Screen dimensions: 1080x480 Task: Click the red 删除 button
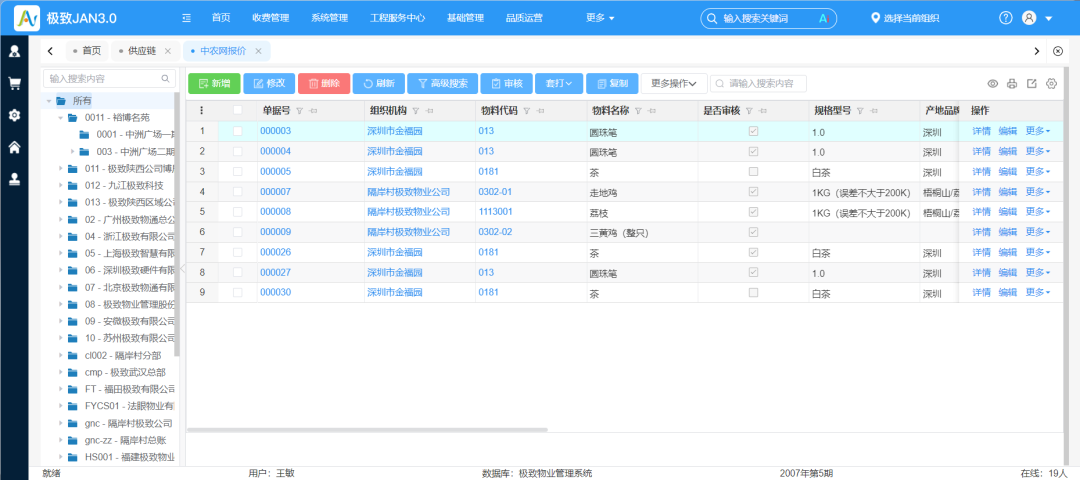tap(324, 84)
